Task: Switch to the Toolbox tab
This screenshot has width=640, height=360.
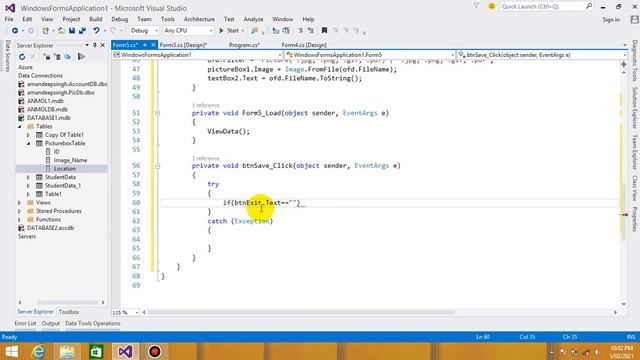Action: tap(69, 312)
